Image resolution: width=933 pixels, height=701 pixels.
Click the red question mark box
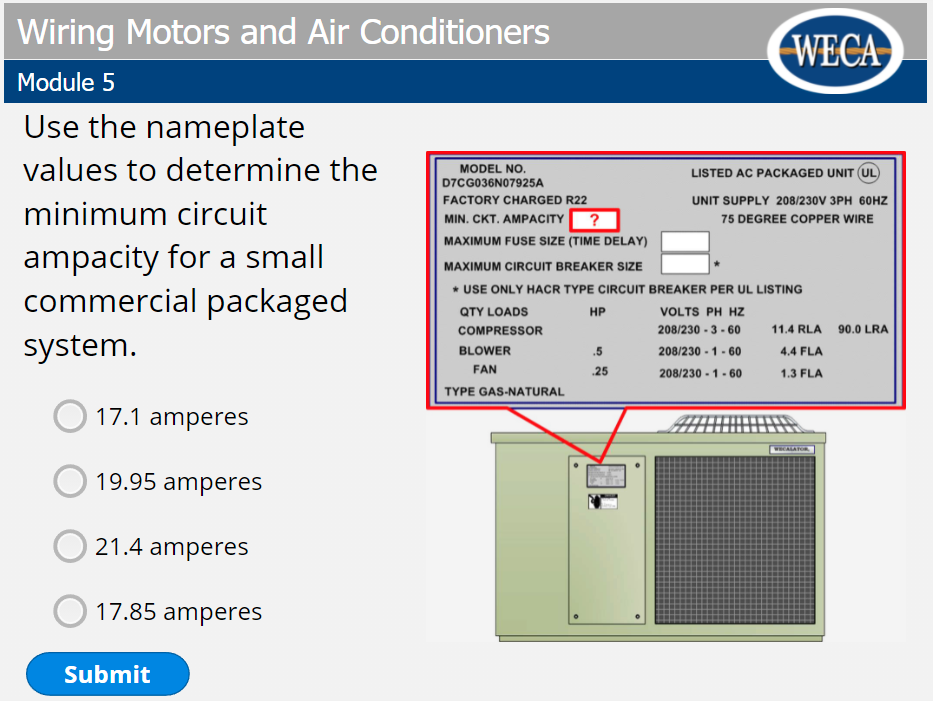tap(594, 220)
